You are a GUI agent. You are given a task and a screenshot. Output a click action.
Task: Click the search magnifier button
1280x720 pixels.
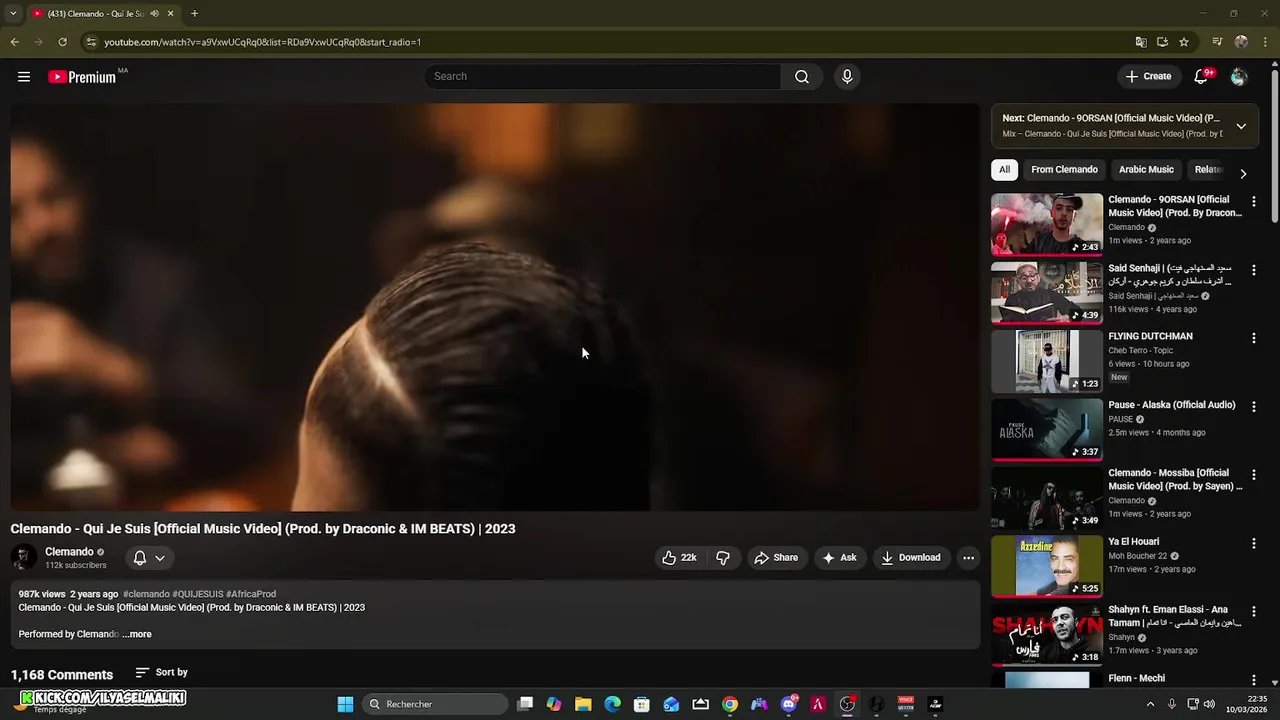coord(802,77)
